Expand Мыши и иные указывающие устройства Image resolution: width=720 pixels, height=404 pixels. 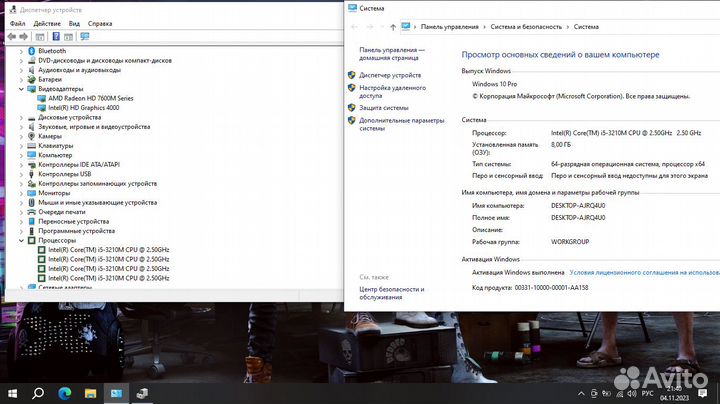(21, 202)
